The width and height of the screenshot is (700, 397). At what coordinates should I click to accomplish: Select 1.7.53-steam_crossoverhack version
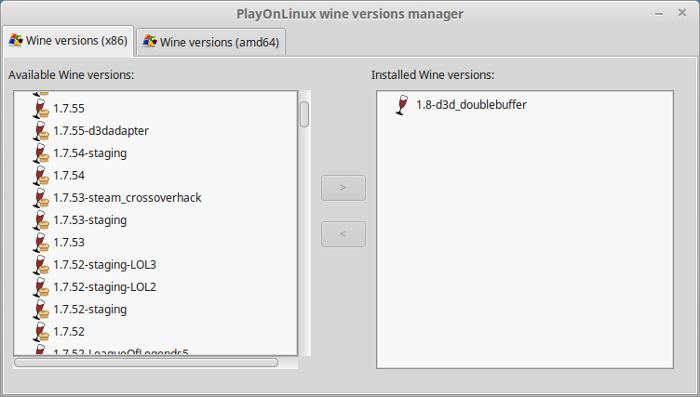tap(127, 198)
